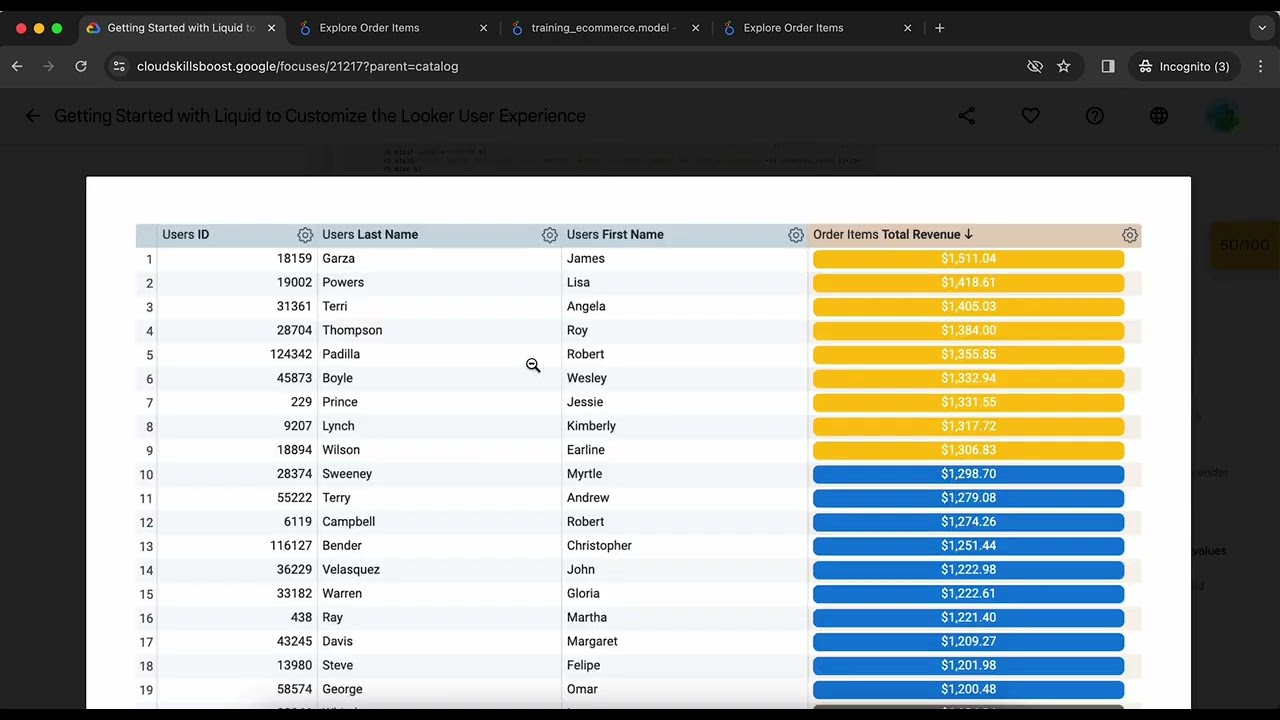The image size is (1280, 720).
Task: Click the $1,384.00 revenue cell
Action: point(968,331)
